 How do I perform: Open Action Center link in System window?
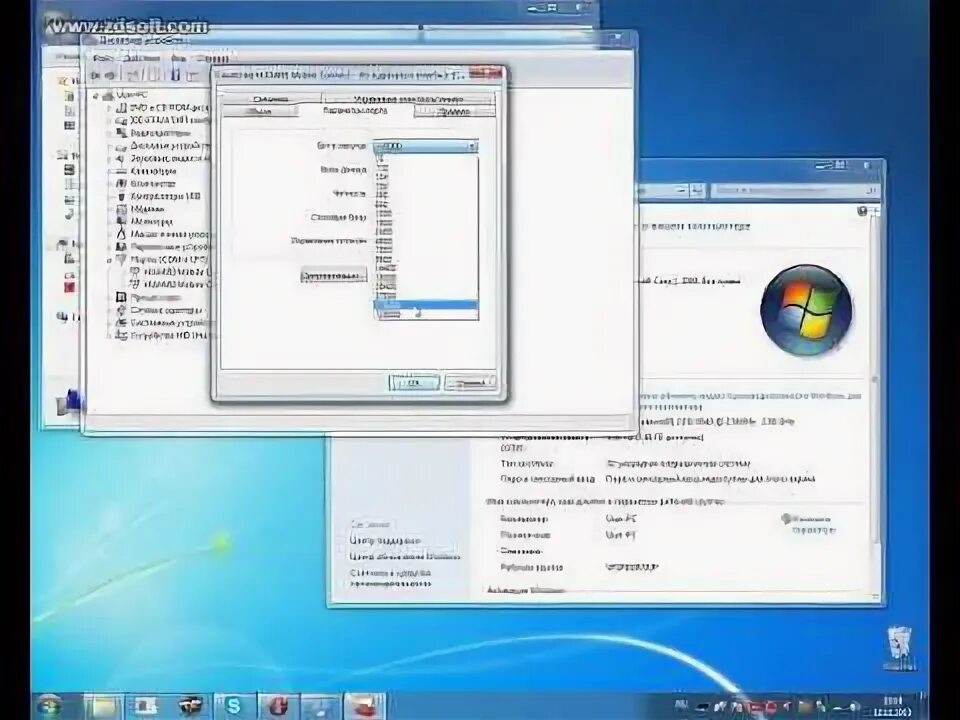[x=385, y=541]
